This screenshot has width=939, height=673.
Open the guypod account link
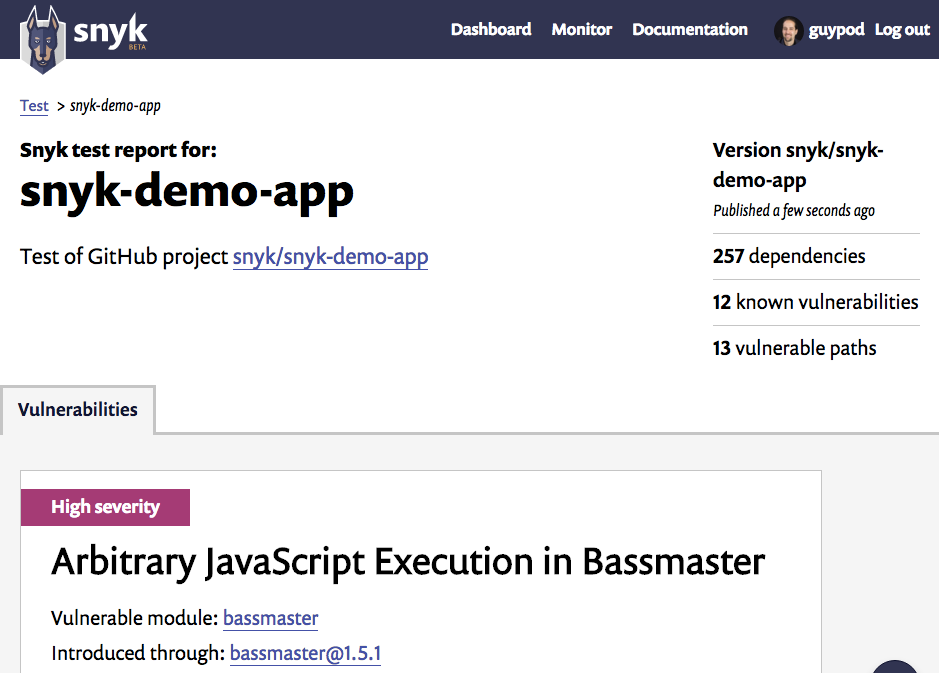pyautogui.click(x=837, y=30)
